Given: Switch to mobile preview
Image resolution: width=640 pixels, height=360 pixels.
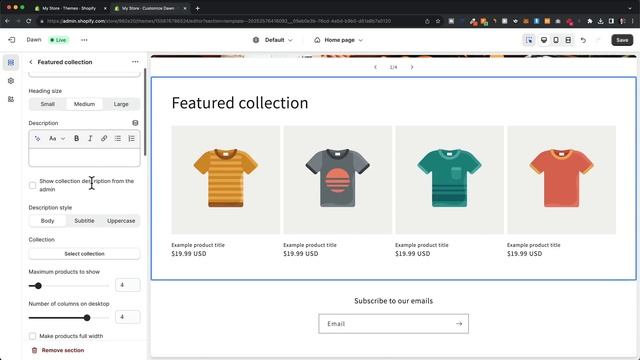Looking at the screenshot, I should pyautogui.click(x=556, y=40).
